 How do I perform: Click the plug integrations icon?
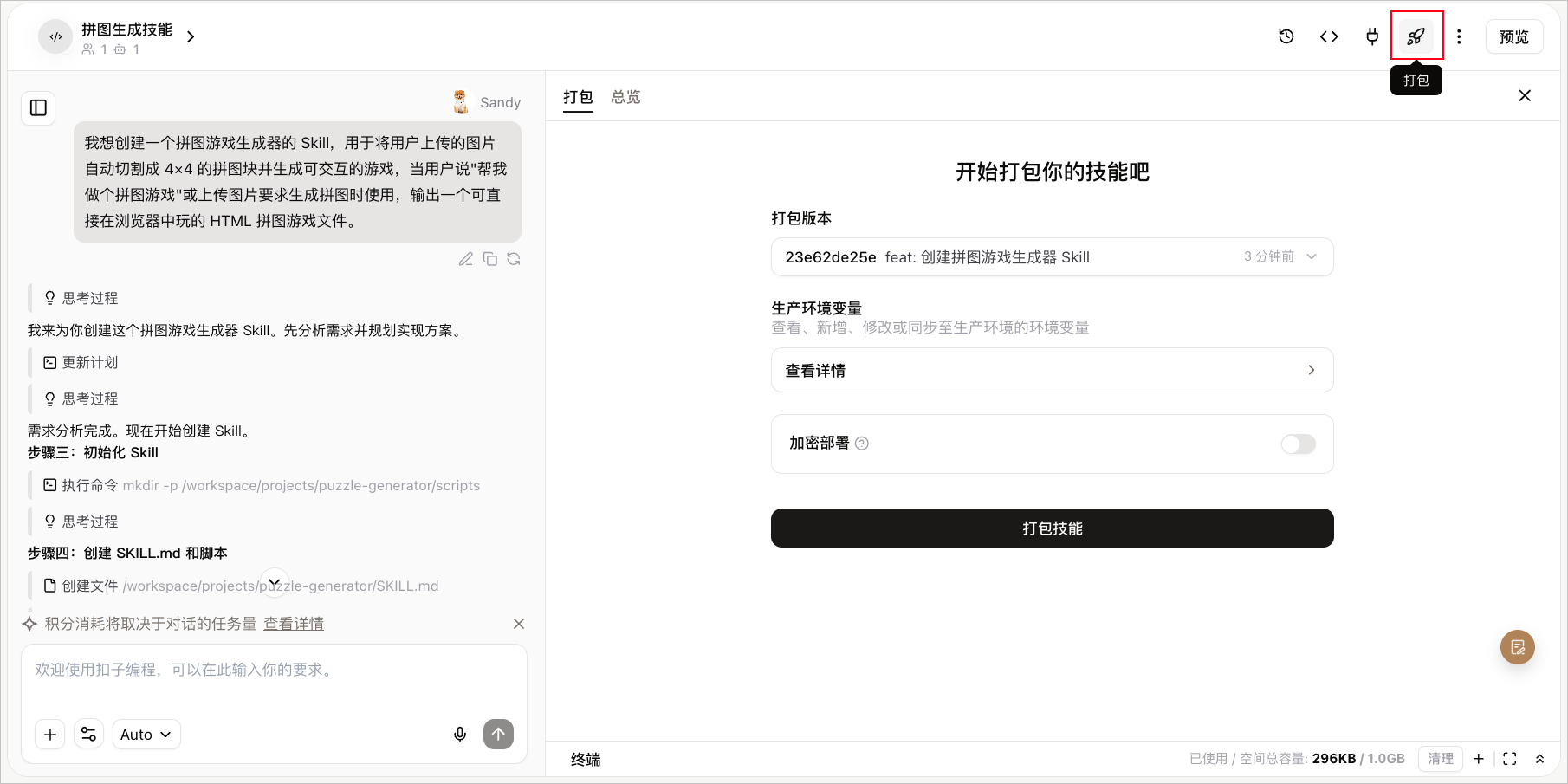click(1372, 36)
